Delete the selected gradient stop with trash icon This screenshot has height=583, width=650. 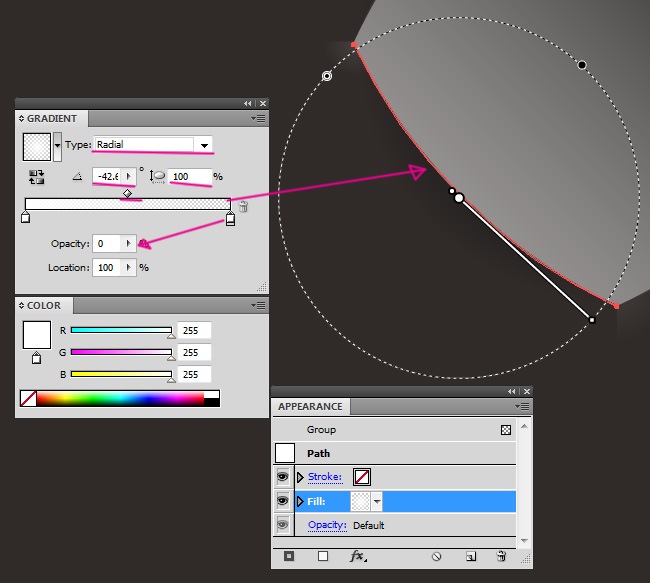[x=243, y=206]
